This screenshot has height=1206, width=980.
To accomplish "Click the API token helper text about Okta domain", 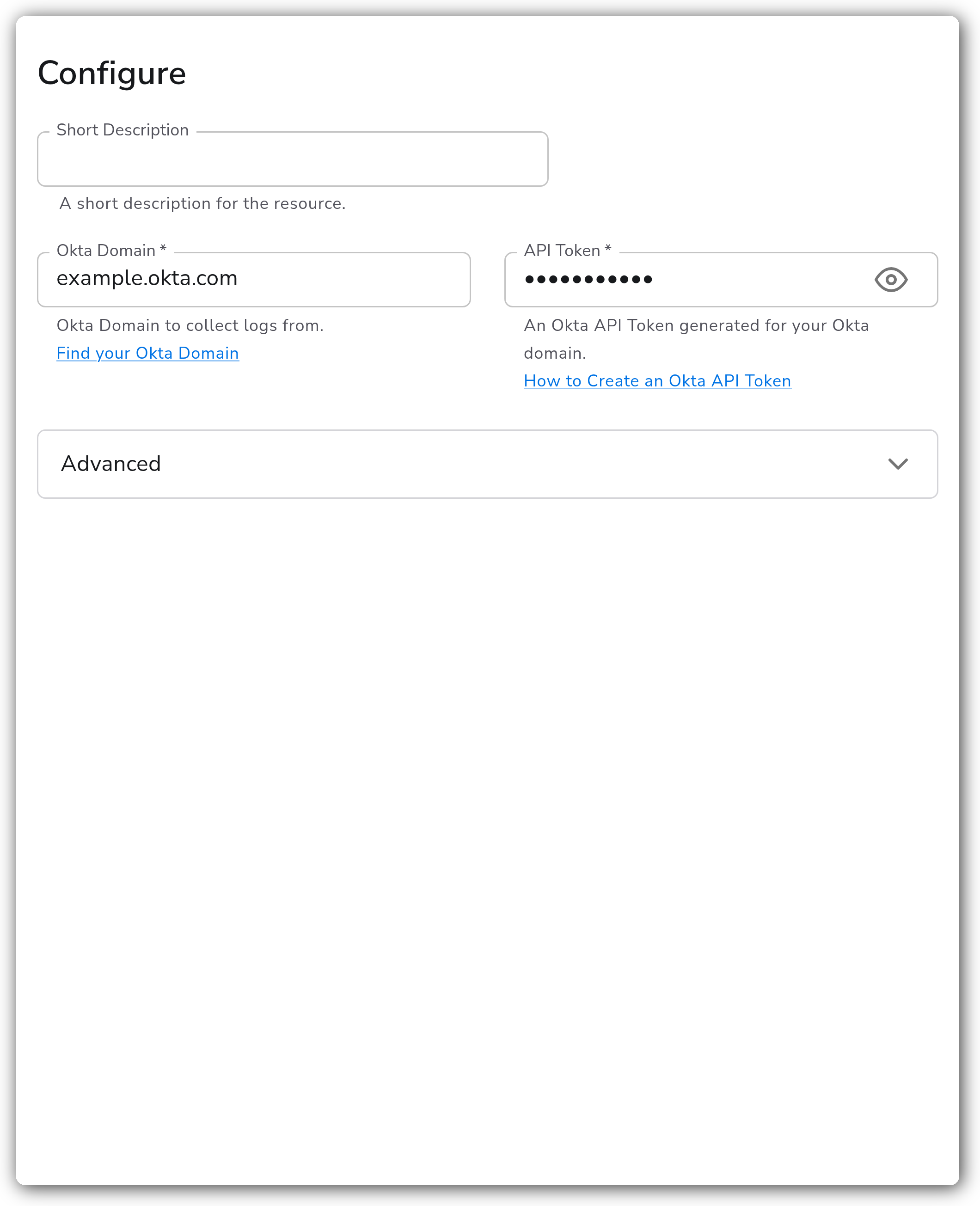I will (x=696, y=339).
